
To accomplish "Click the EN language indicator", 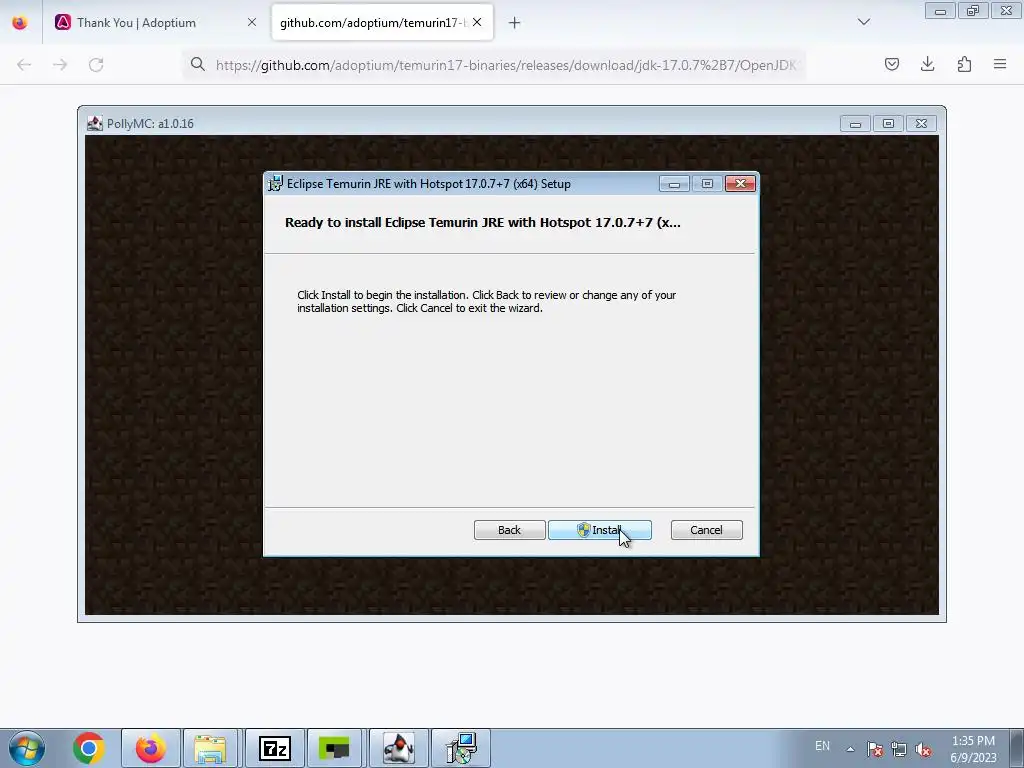I will [x=822, y=746].
